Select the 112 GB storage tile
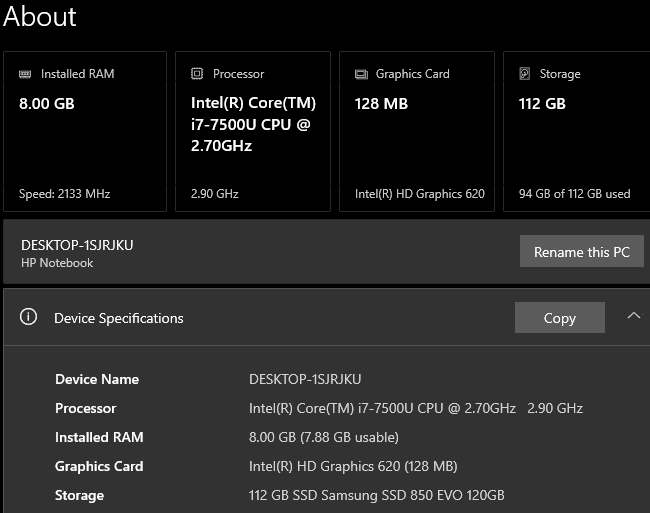Image resolution: width=650 pixels, height=513 pixels. [577, 131]
